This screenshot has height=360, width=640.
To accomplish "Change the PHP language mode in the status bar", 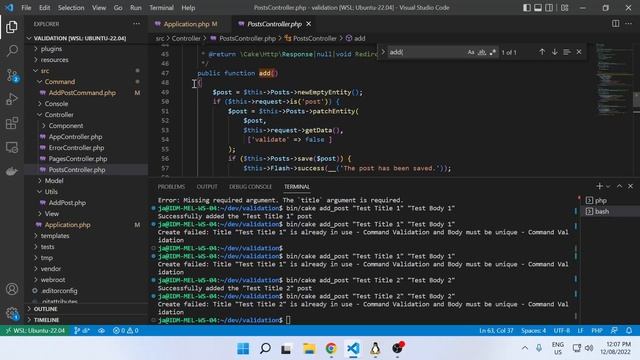I will 597,330.
